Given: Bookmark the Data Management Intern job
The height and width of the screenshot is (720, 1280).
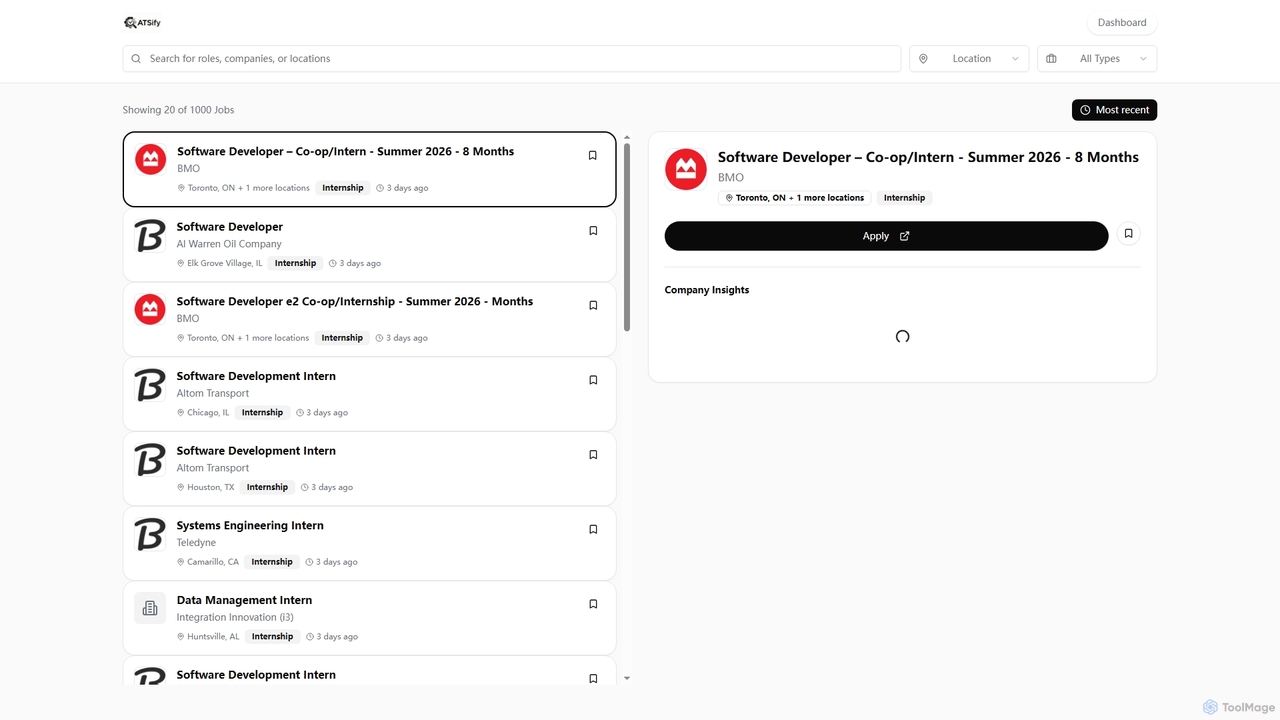Looking at the screenshot, I should point(593,604).
